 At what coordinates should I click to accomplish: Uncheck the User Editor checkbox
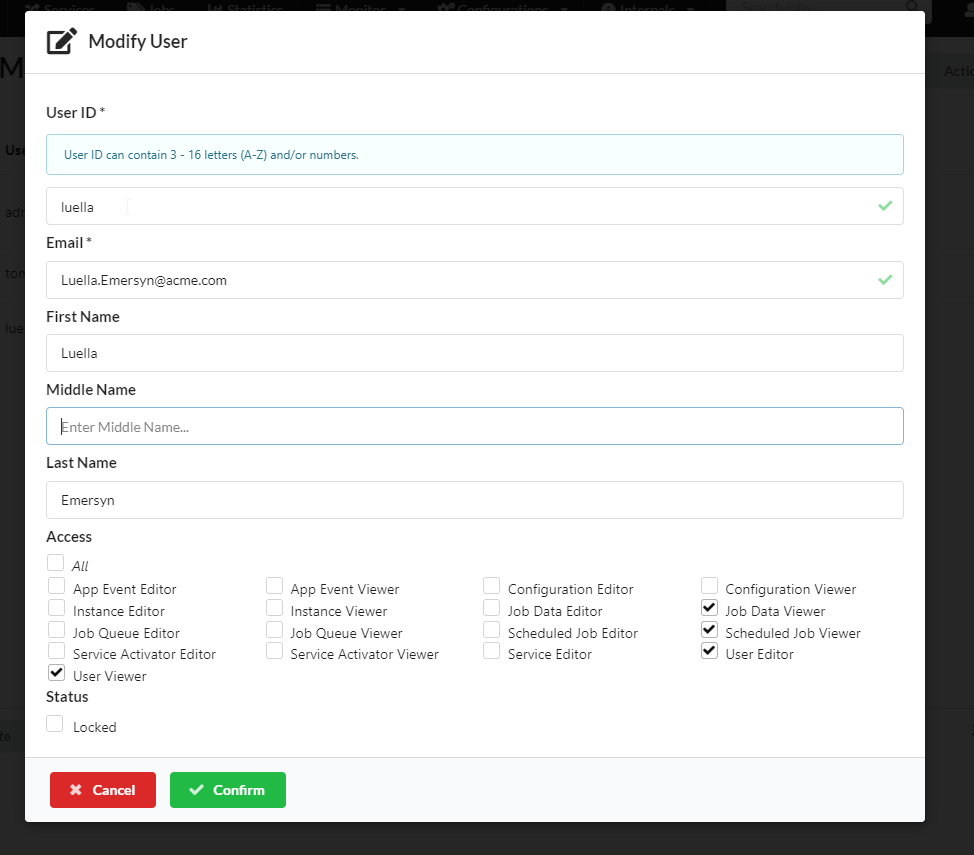click(x=709, y=652)
